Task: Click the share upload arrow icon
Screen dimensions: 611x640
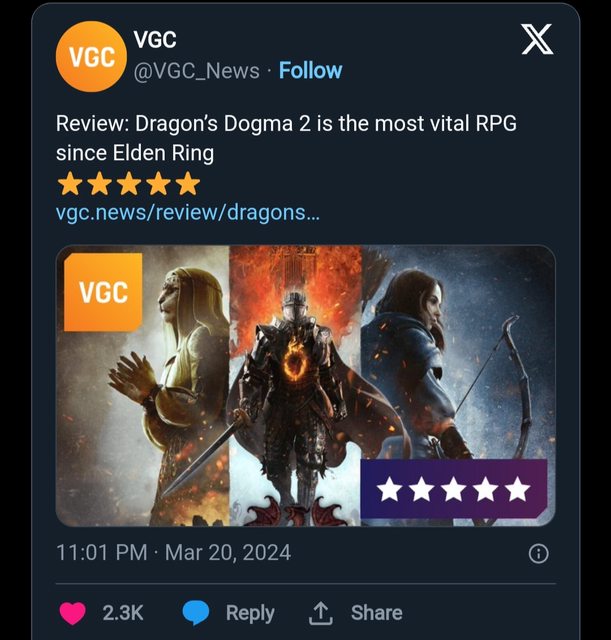Action: coord(322,613)
